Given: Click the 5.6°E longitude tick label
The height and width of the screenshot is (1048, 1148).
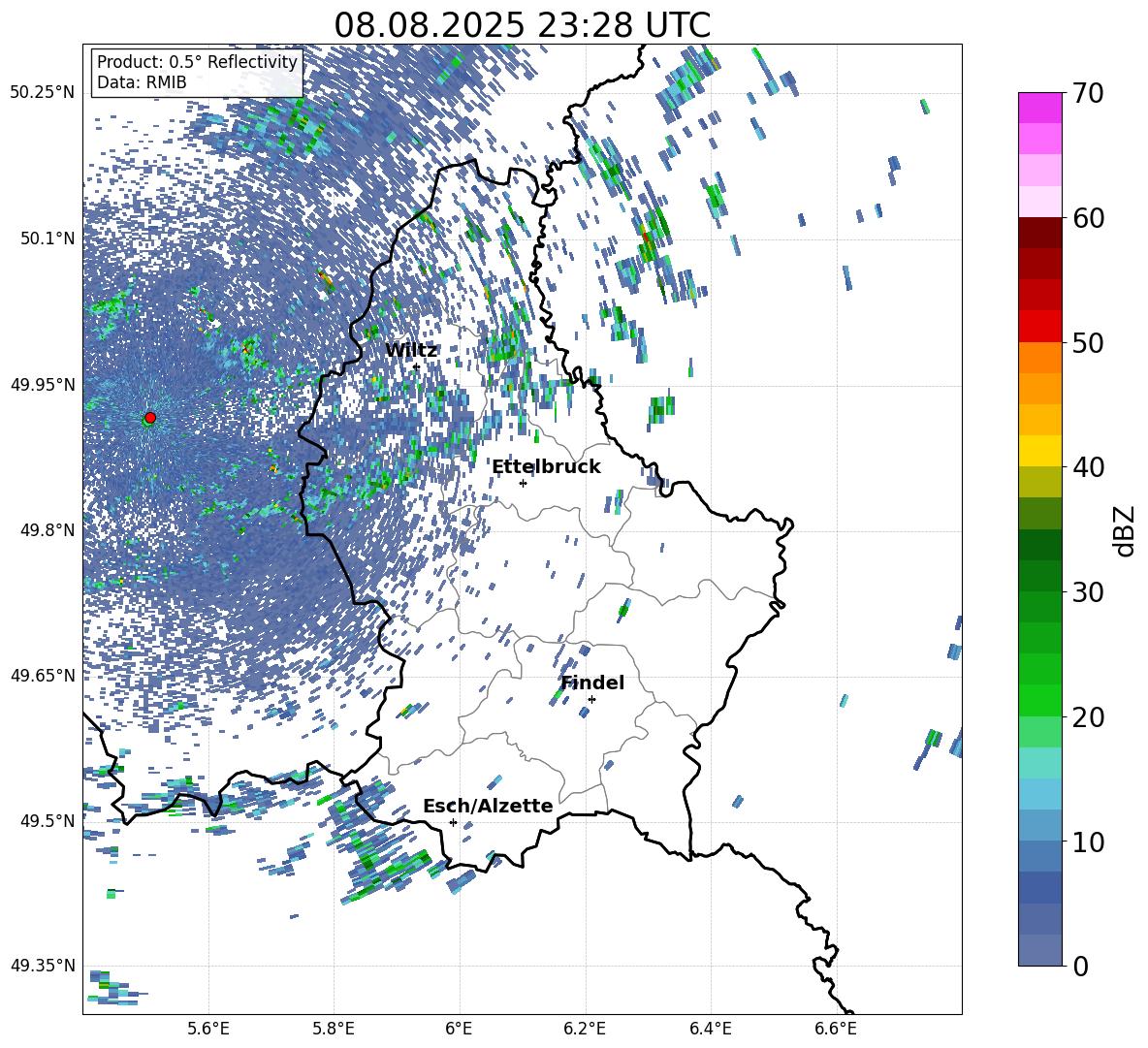Looking at the screenshot, I should [x=208, y=1029].
